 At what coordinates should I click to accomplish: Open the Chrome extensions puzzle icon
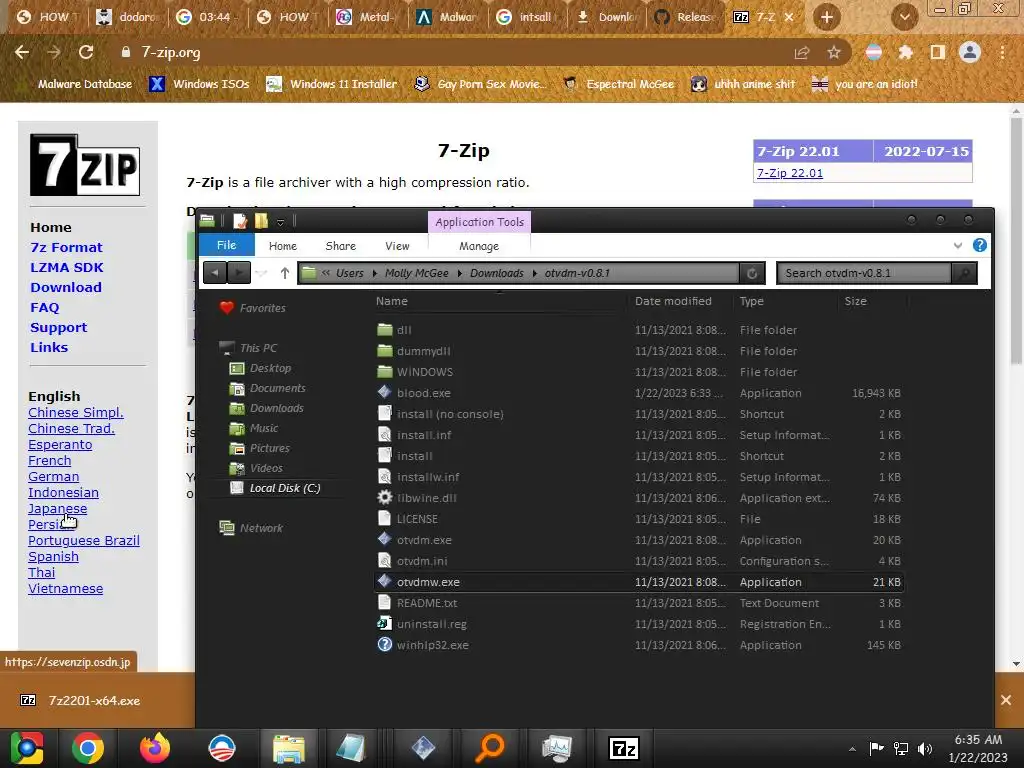[905, 52]
